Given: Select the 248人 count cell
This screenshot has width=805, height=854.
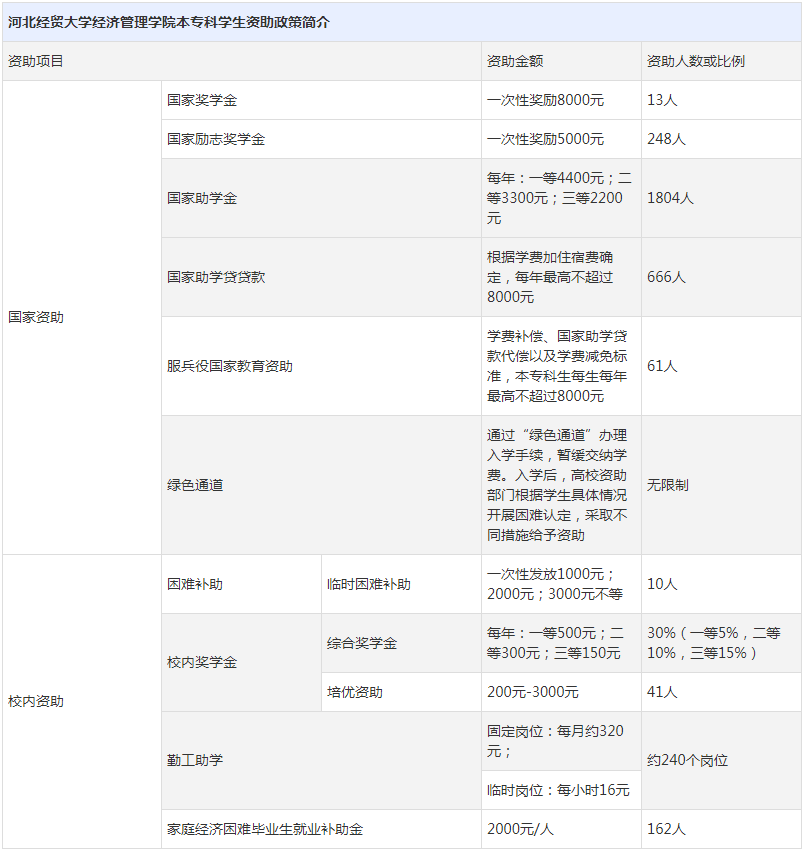Looking at the screenshot, I should 721,139.
